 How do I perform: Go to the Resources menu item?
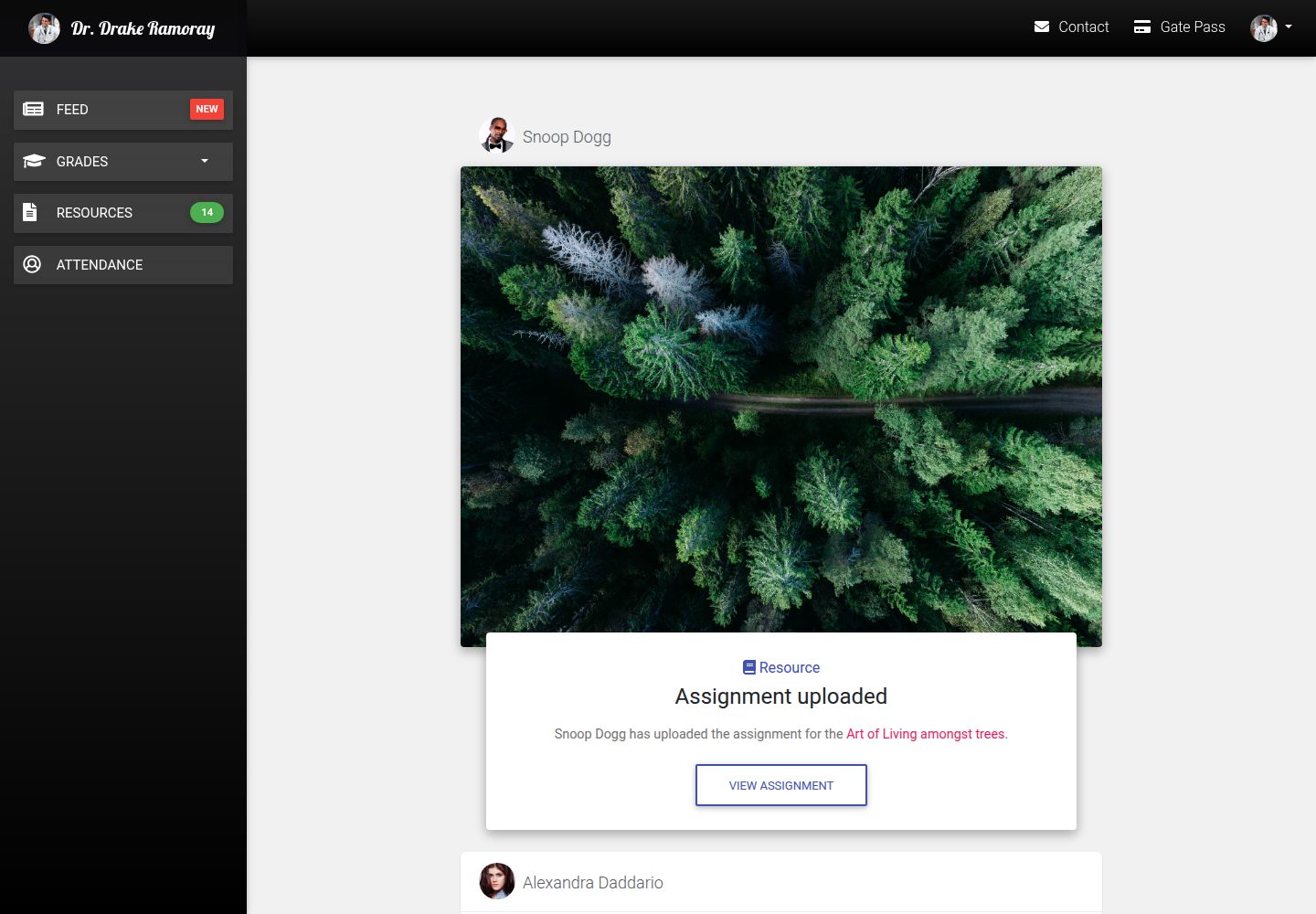[123, 213]
